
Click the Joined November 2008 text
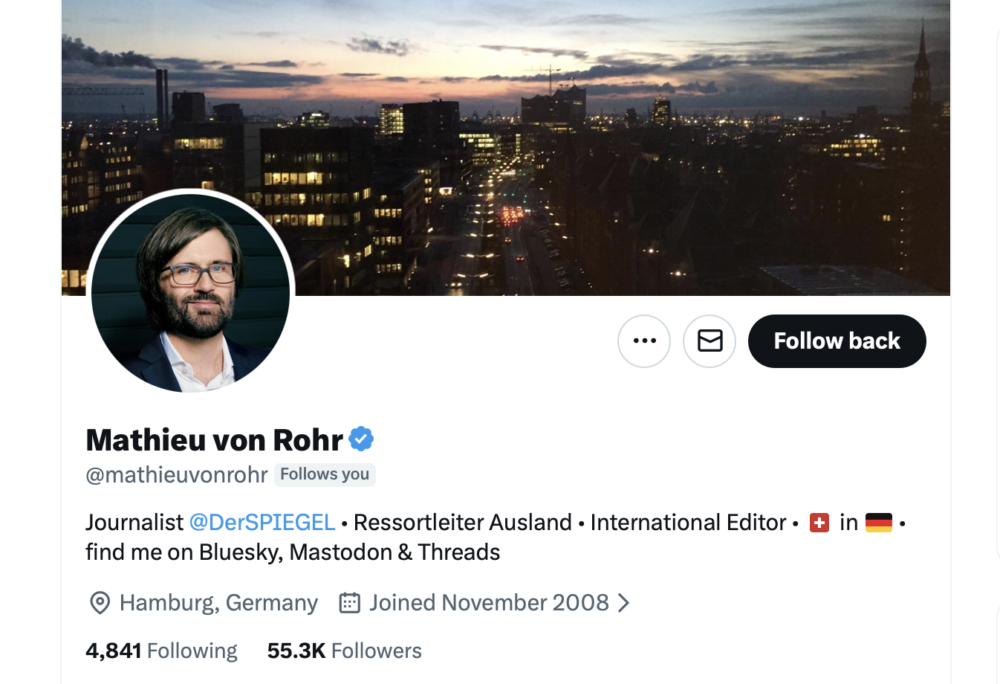(x=488, y=603)
